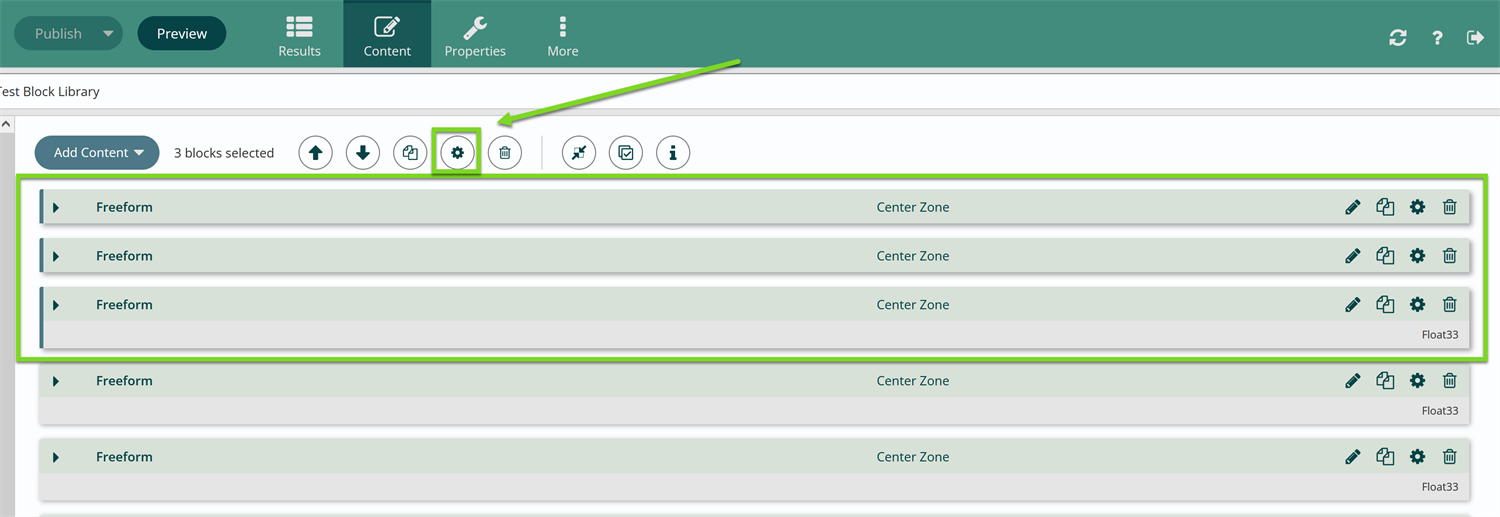The height and width of the screenshot is (517, 1500).
Task: Delete the fourth Freeform block
Action: (1450, 381)
